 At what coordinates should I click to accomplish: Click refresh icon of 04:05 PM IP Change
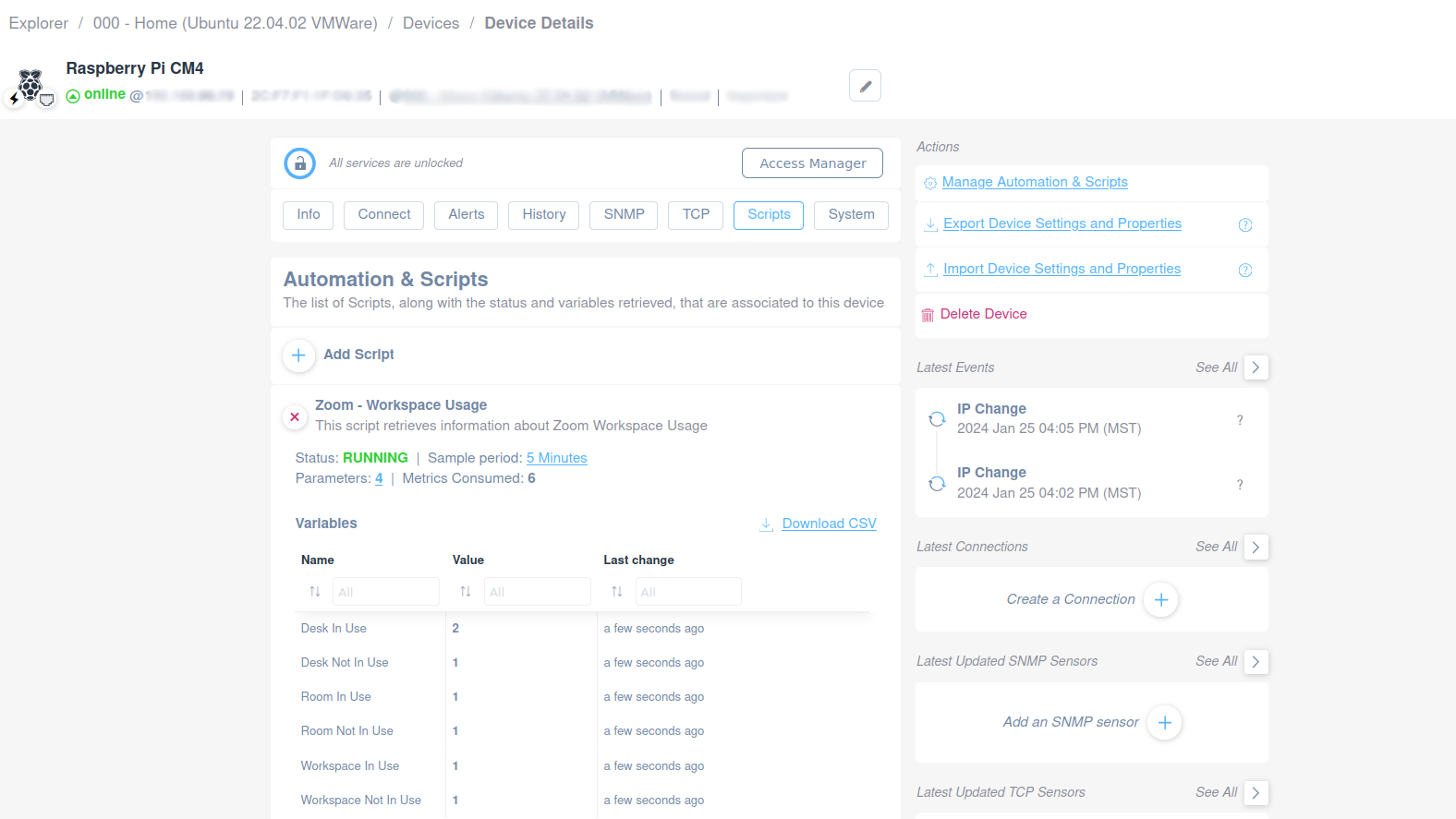coord(937,419)
